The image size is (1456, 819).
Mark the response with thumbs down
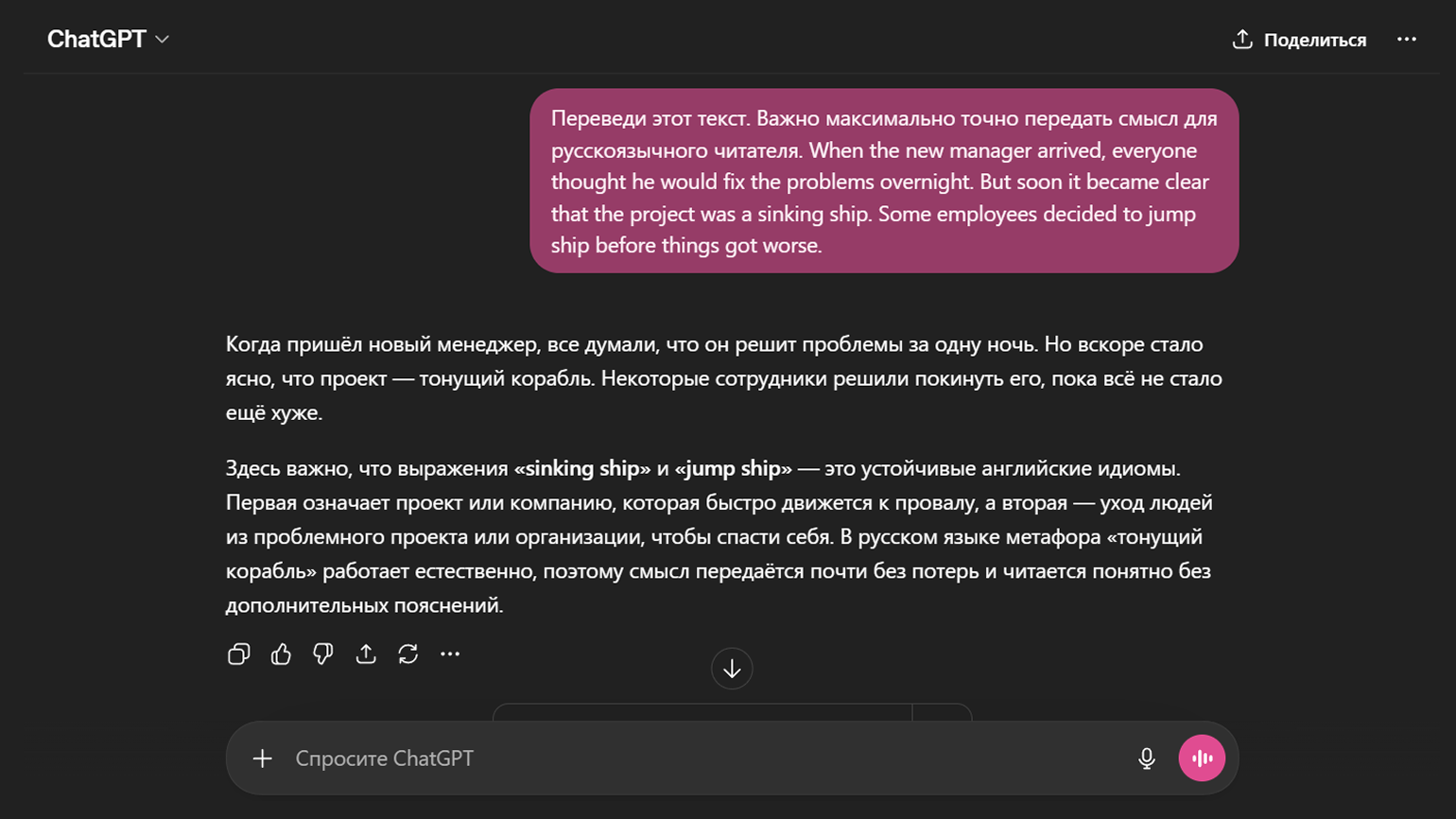pos(323,654)
